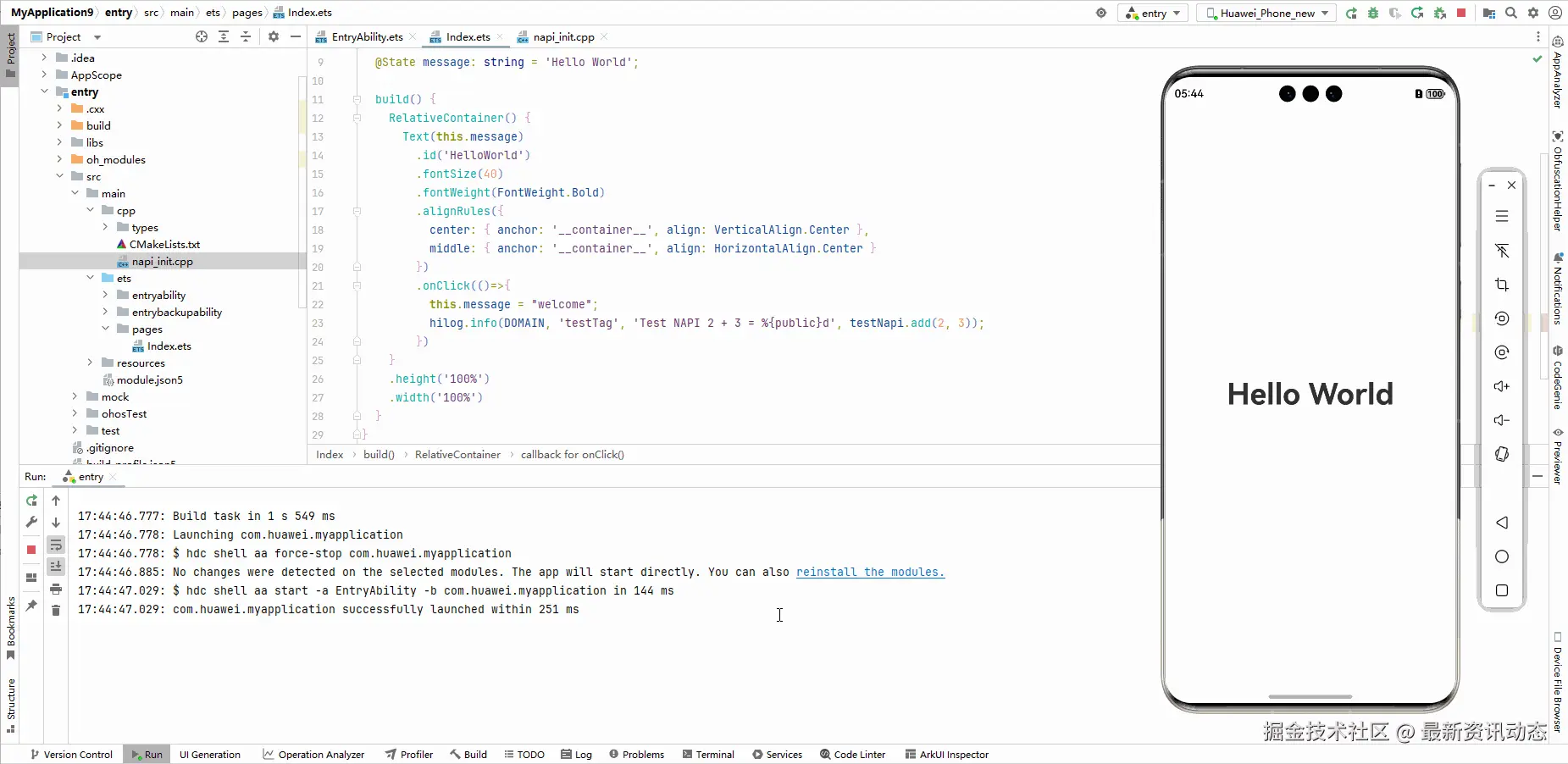Screen dimensions: 1568x764
Task: Open the Previewer side panel
Action: click(1558, 456)
